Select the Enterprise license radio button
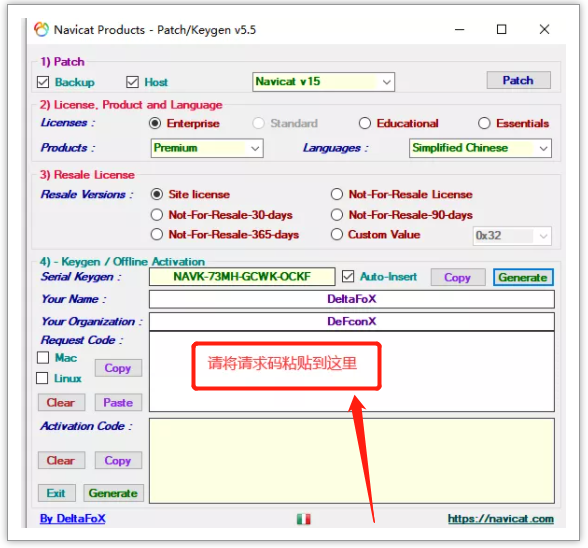Image resolution: width=588 pixels, height=548 pixels. 155,123
